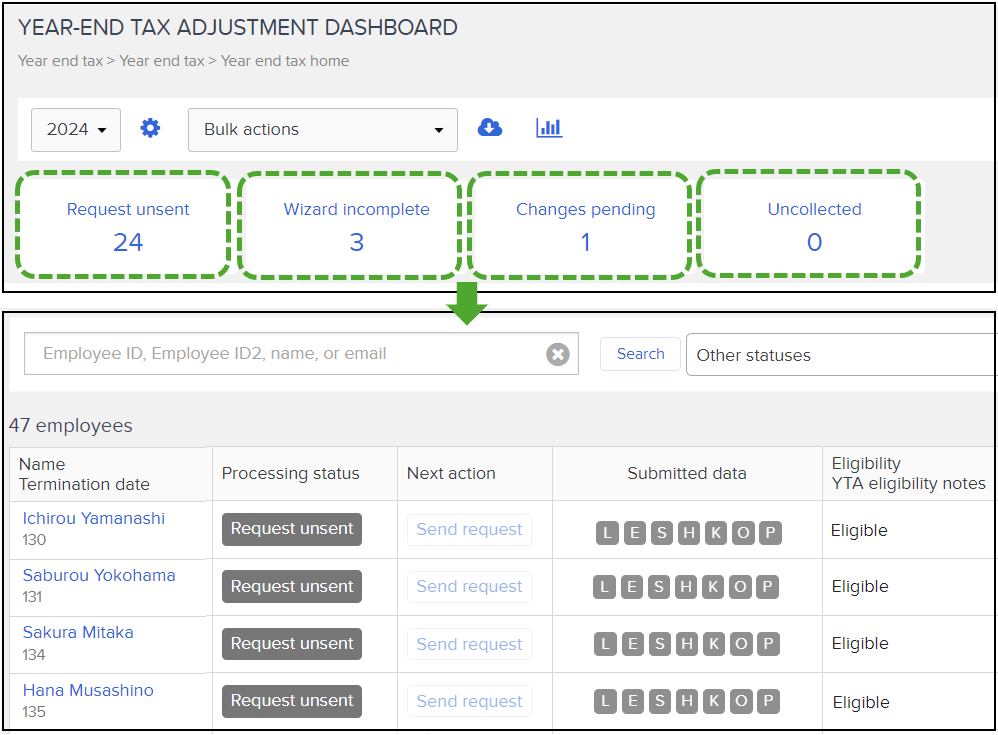This screenshot has height=735, width=998.
Task: Click the P badge in Sakura Mitaka's row
Action: (768, 644)
